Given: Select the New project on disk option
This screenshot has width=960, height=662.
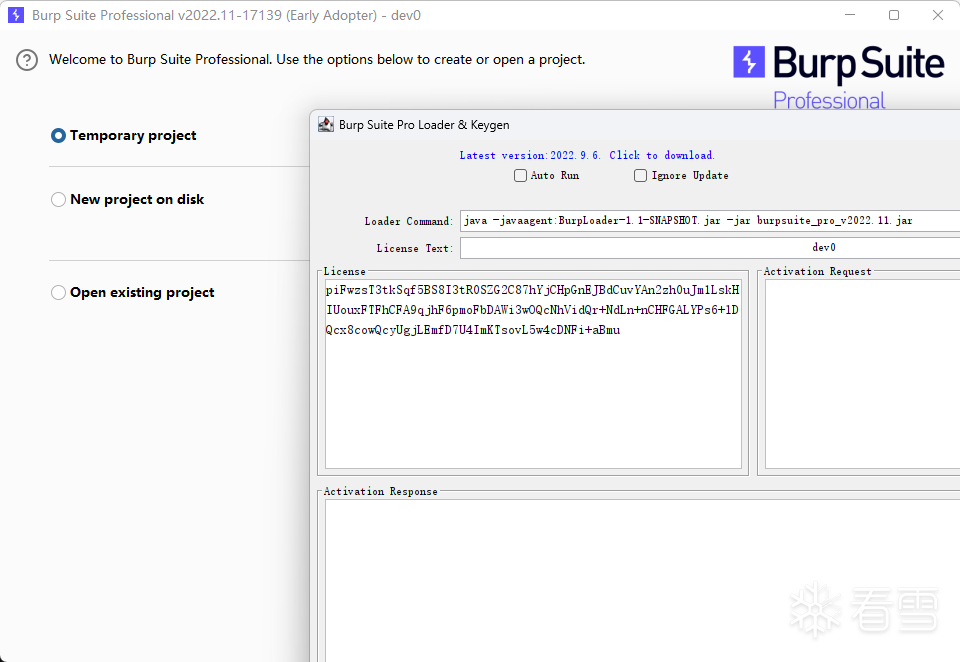Looking at the screenshot, I should 58,200.
